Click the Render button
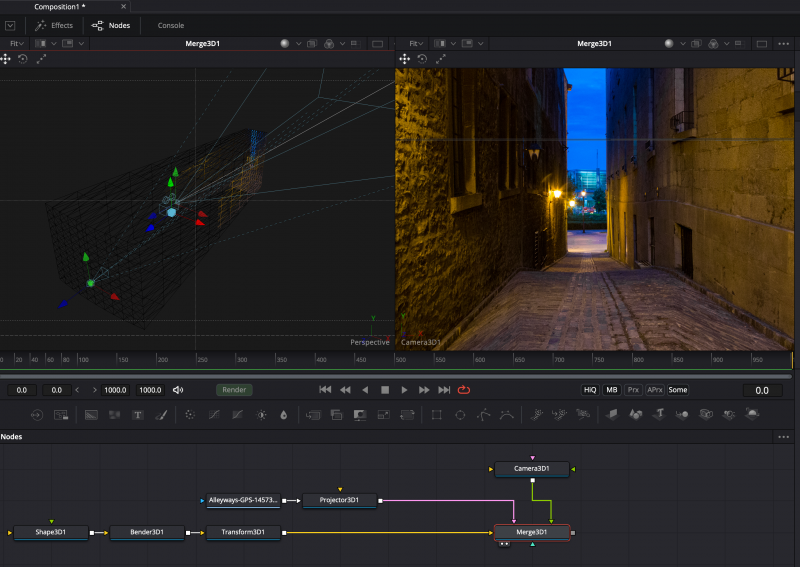Viewport: 800px width, 567px height. coord(235,390)
